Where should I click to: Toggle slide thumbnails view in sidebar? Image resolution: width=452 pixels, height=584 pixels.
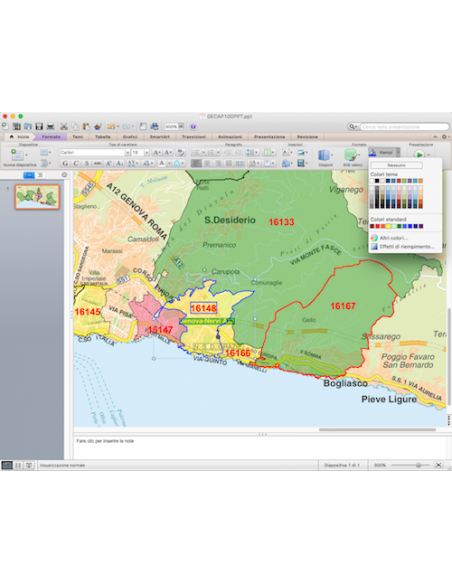[29, 175]
